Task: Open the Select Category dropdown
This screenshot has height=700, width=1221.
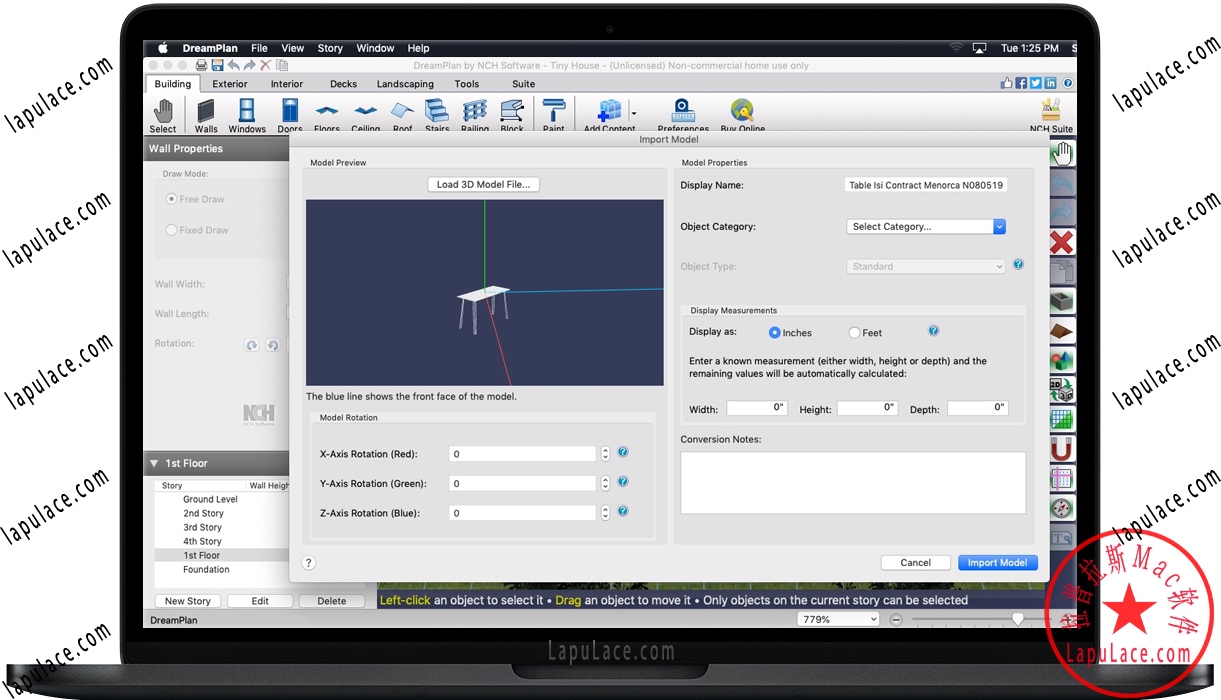Action: point(925,227)
